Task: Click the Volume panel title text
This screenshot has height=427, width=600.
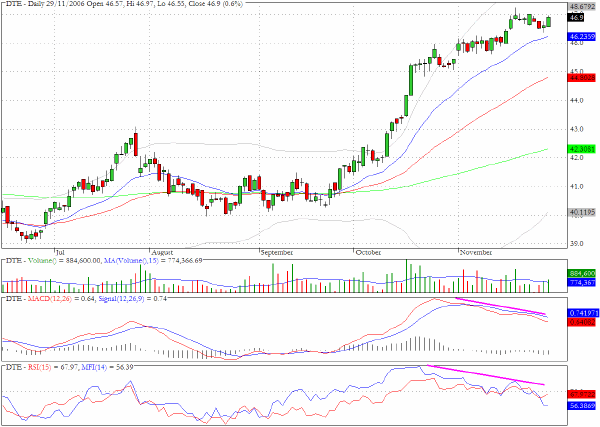Action: click(x=104, y=261)
